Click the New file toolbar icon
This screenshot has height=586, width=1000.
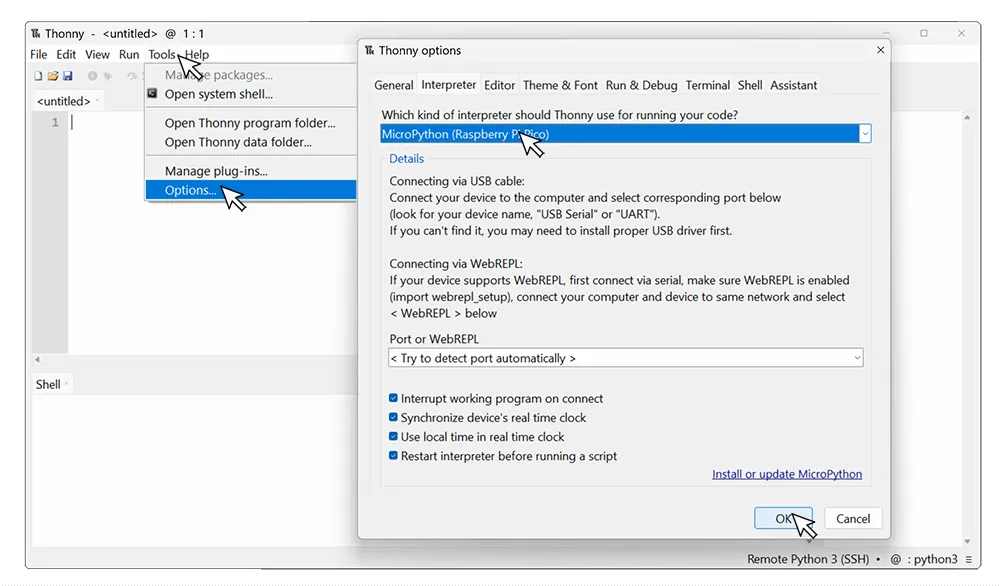coord(38,76)
